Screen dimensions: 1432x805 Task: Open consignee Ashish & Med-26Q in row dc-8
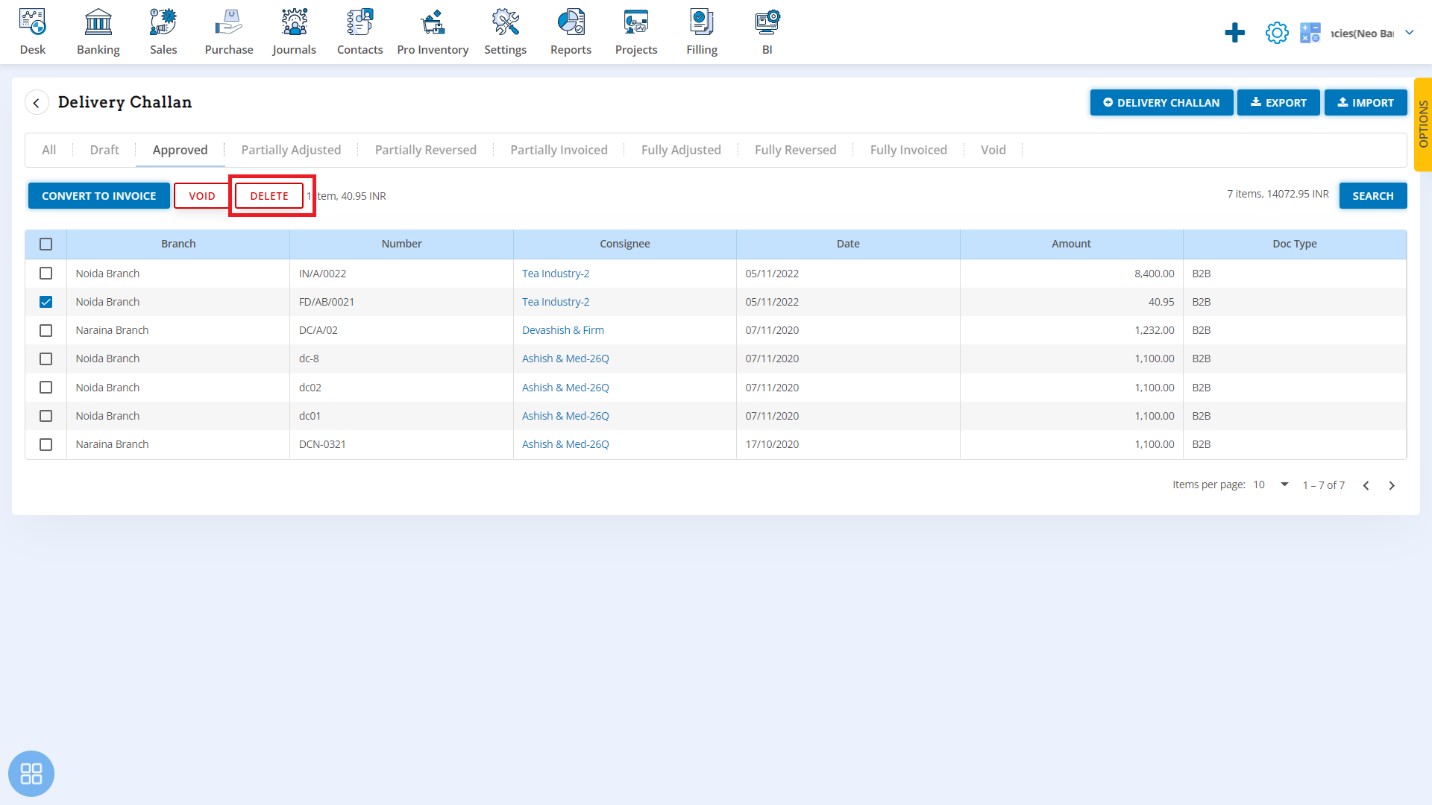pos(566,359)
